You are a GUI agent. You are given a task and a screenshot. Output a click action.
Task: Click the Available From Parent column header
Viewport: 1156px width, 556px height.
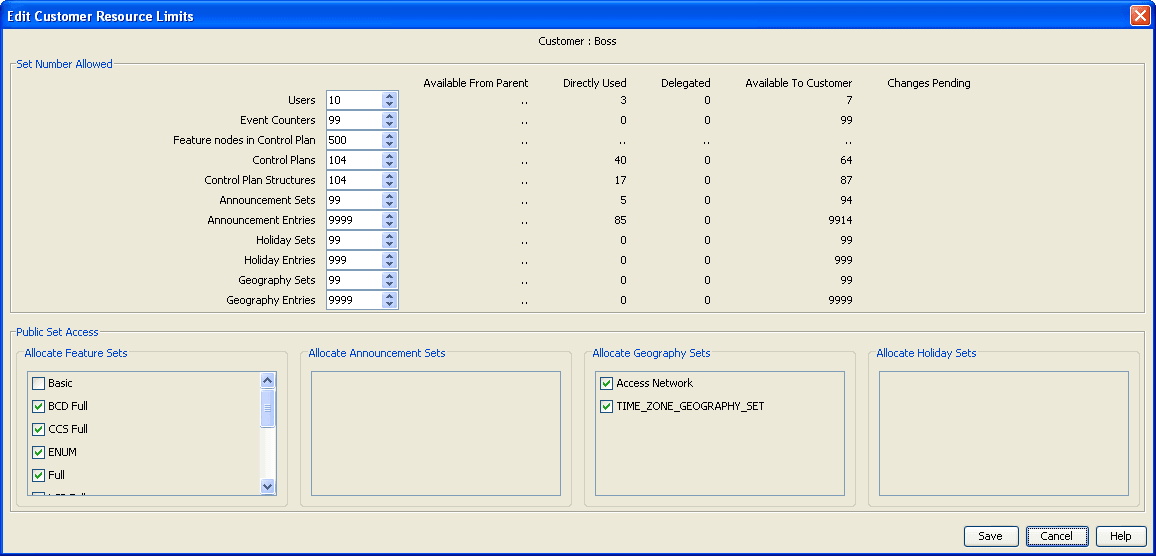[x=476, y=83]
